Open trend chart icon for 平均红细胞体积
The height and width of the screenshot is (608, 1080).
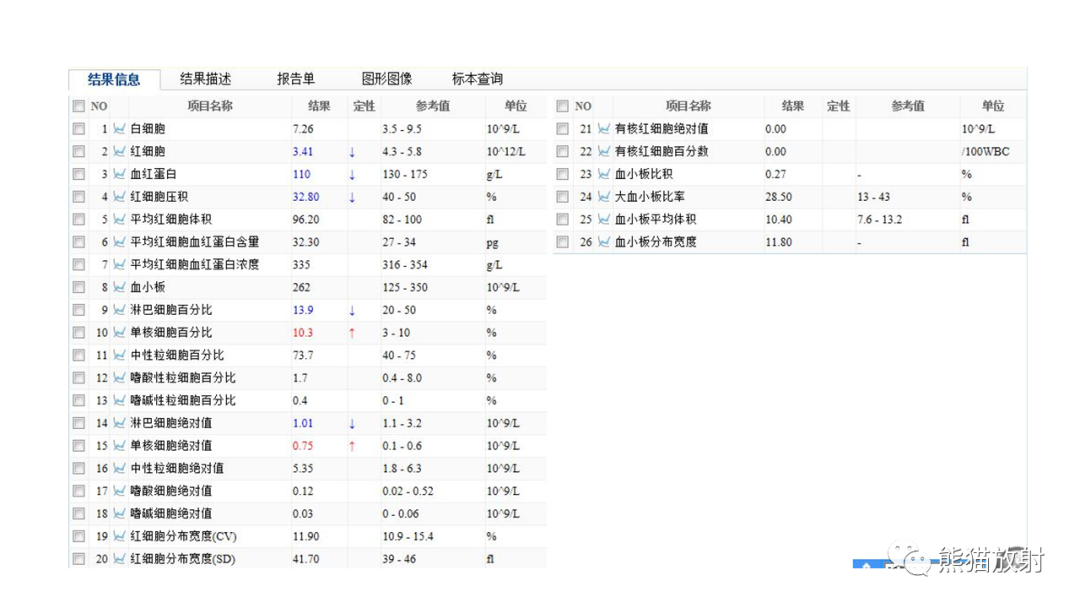[119, 220]
